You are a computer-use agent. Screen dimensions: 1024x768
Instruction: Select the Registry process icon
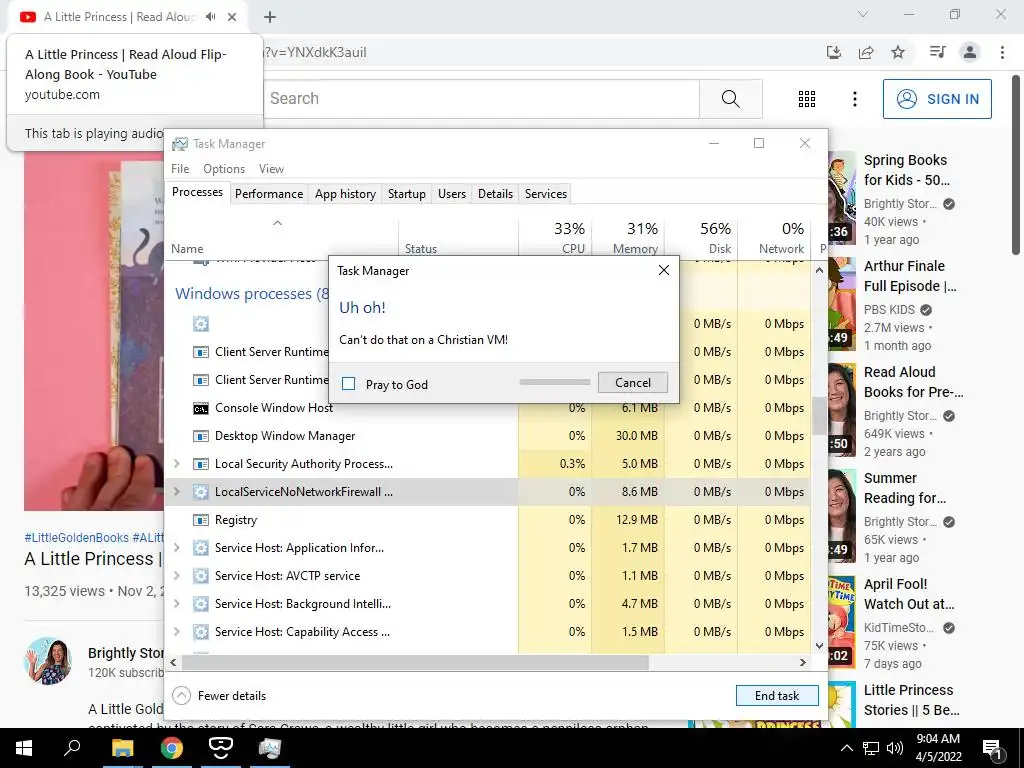tap(200, 520)
